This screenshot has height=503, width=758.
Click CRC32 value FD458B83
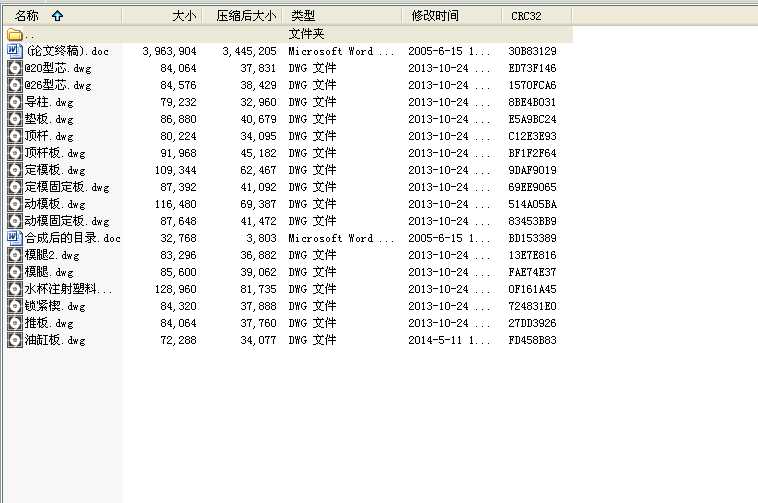(x=532, y=340)
